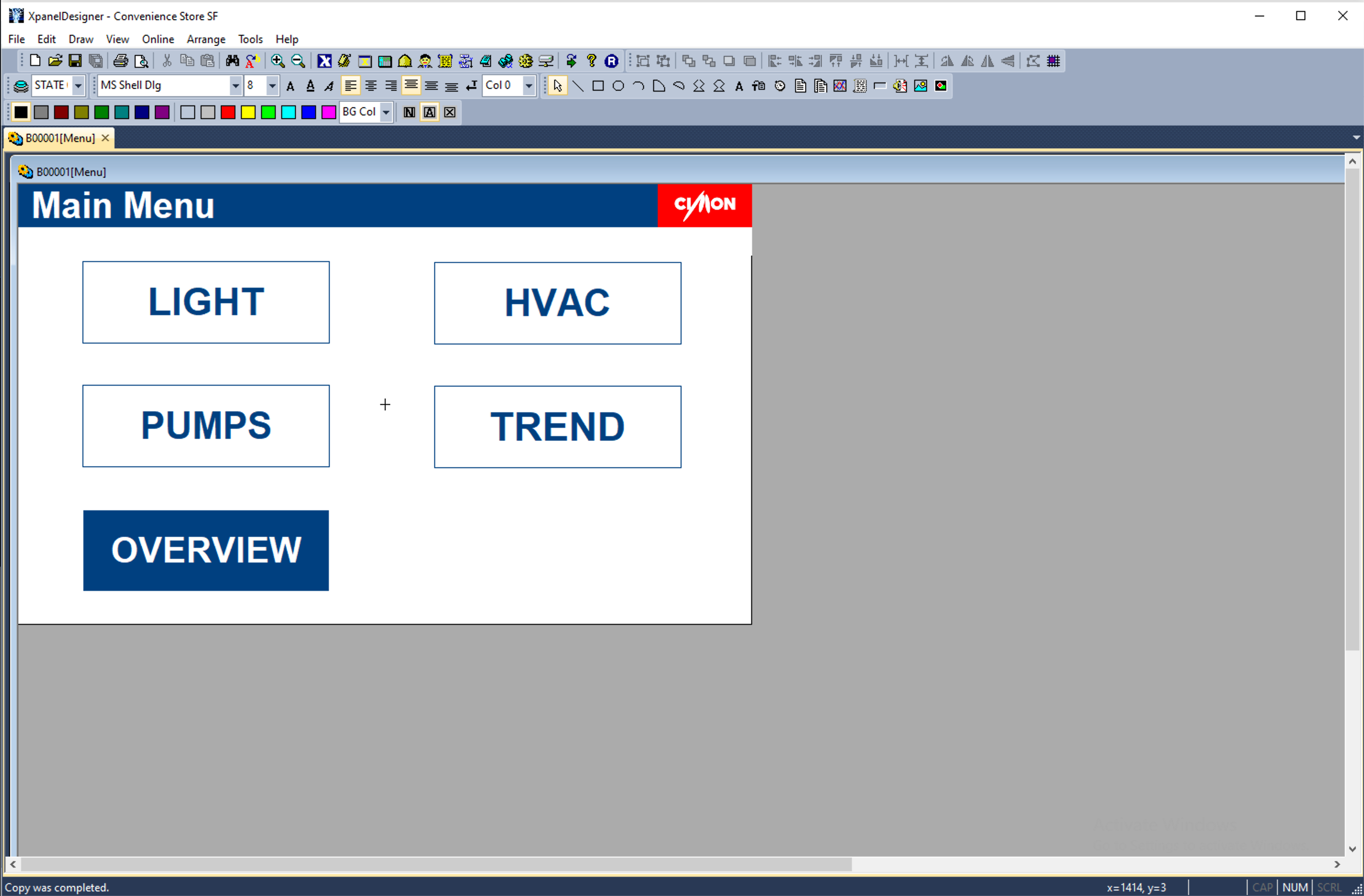
Task: Pick the yellow color swatch
Action: [x=248, y=112]
